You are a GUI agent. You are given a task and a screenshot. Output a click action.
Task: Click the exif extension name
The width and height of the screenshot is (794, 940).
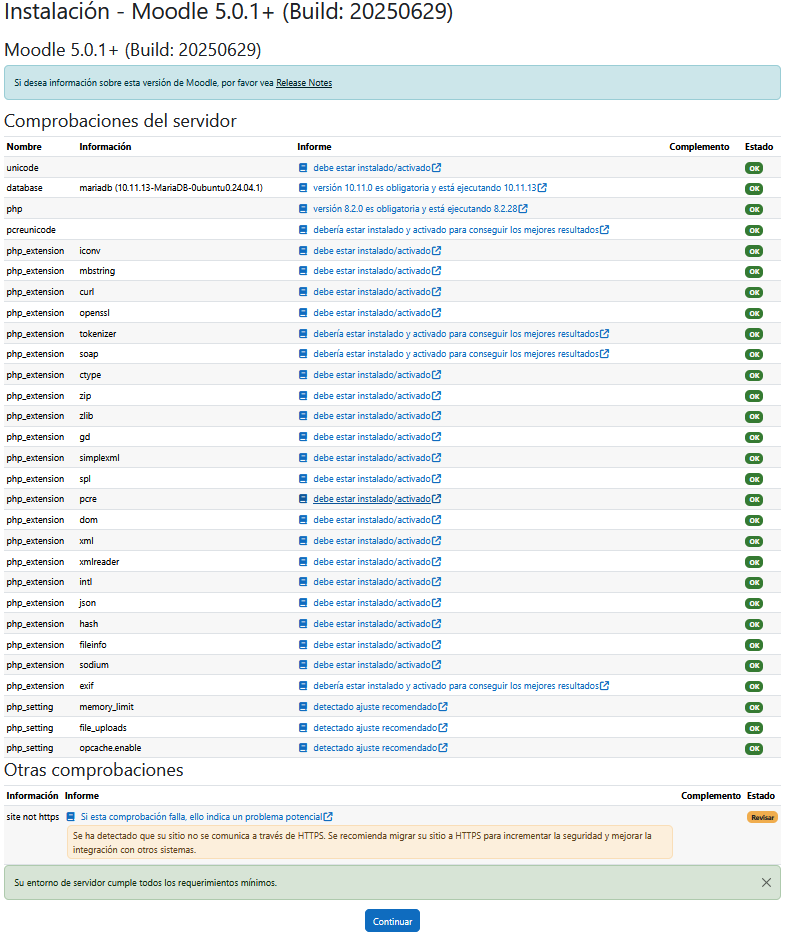pyautogui.click(x=86, y=686)
